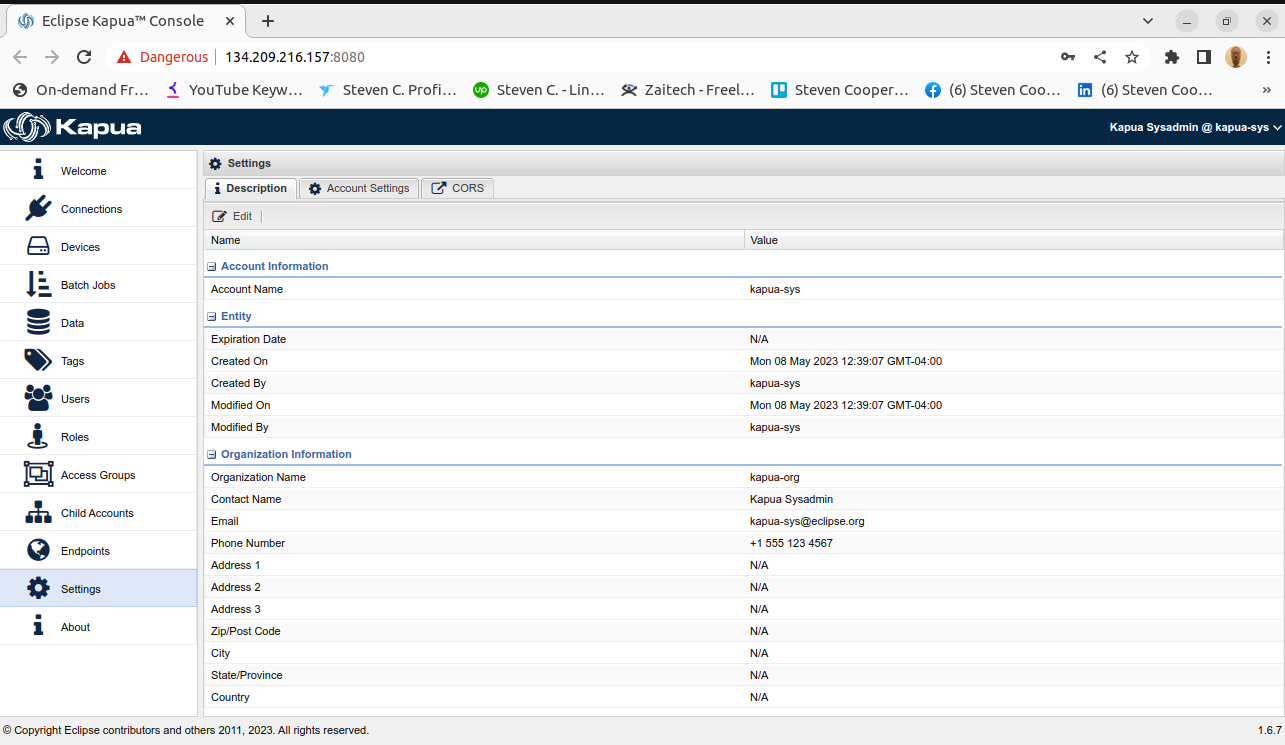The width and height of the screenshot is (1285, 745).
Task: Open the browser tab search dropdown arrow
Action: point(1148,21)
